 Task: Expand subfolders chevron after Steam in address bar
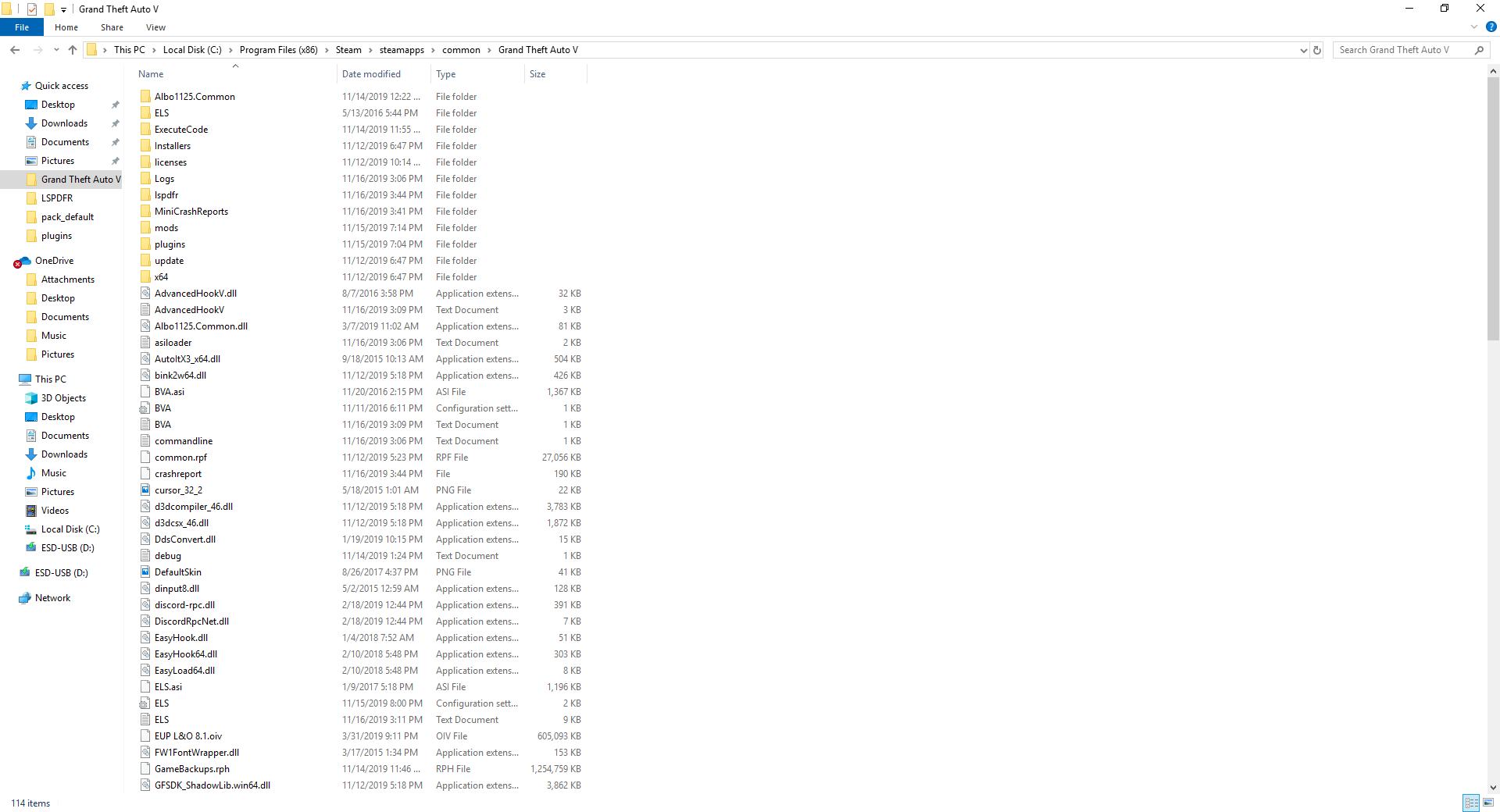[x=371, y=50]
